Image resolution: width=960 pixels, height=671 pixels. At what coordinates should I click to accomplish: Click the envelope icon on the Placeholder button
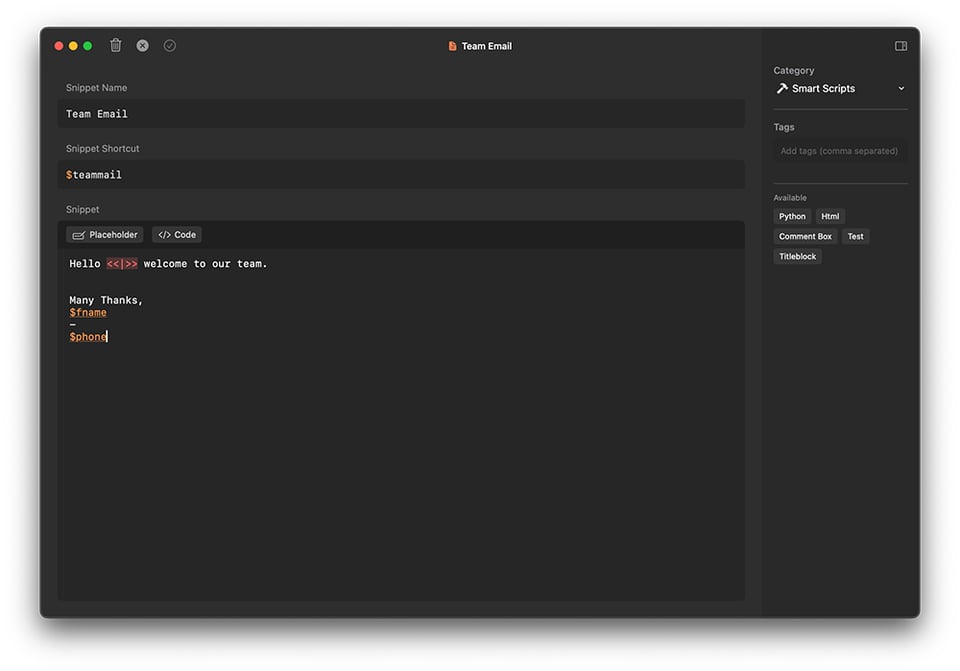[80, 234]
